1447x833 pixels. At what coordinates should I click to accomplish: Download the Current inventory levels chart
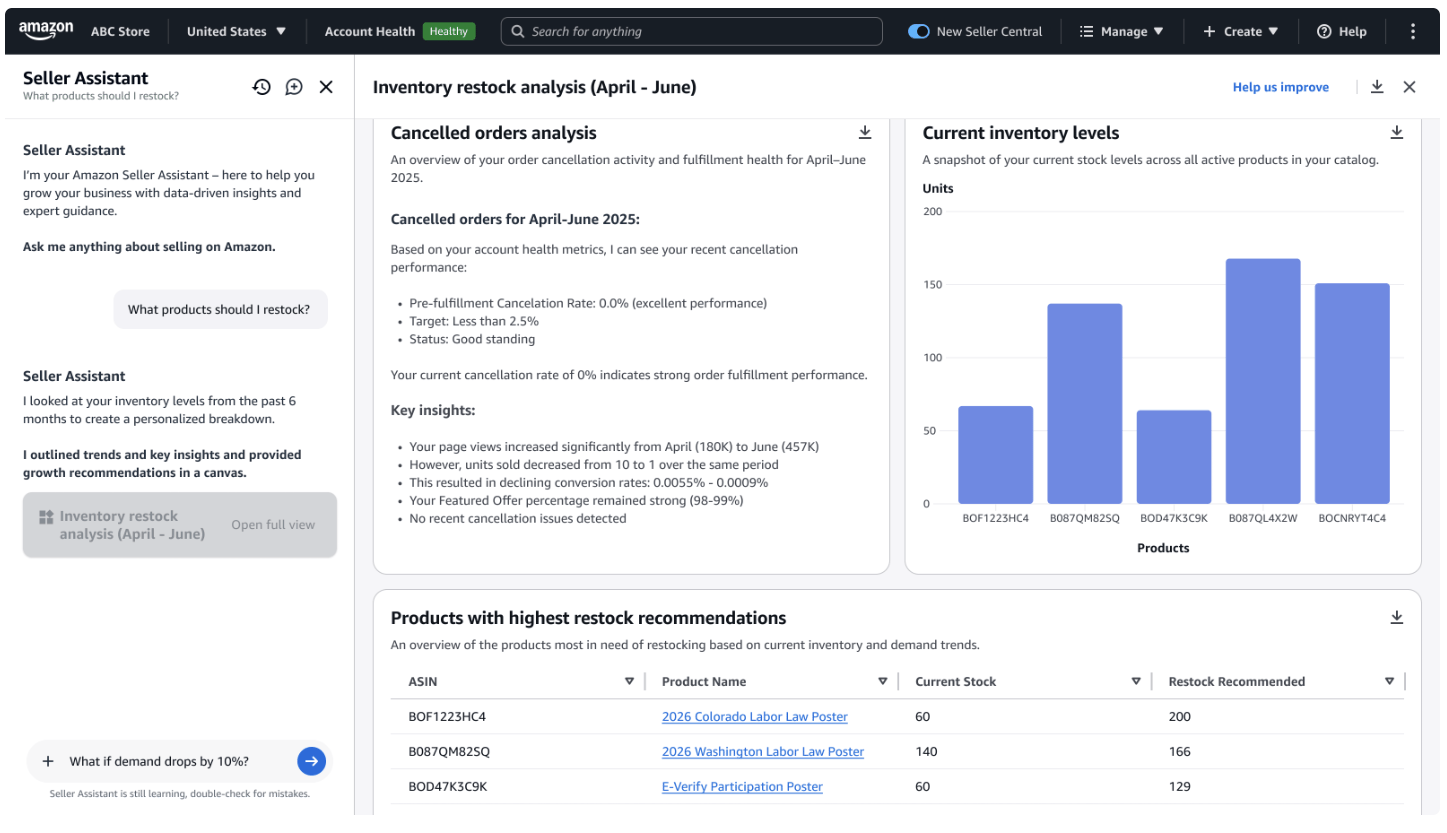click(1397, 133)
